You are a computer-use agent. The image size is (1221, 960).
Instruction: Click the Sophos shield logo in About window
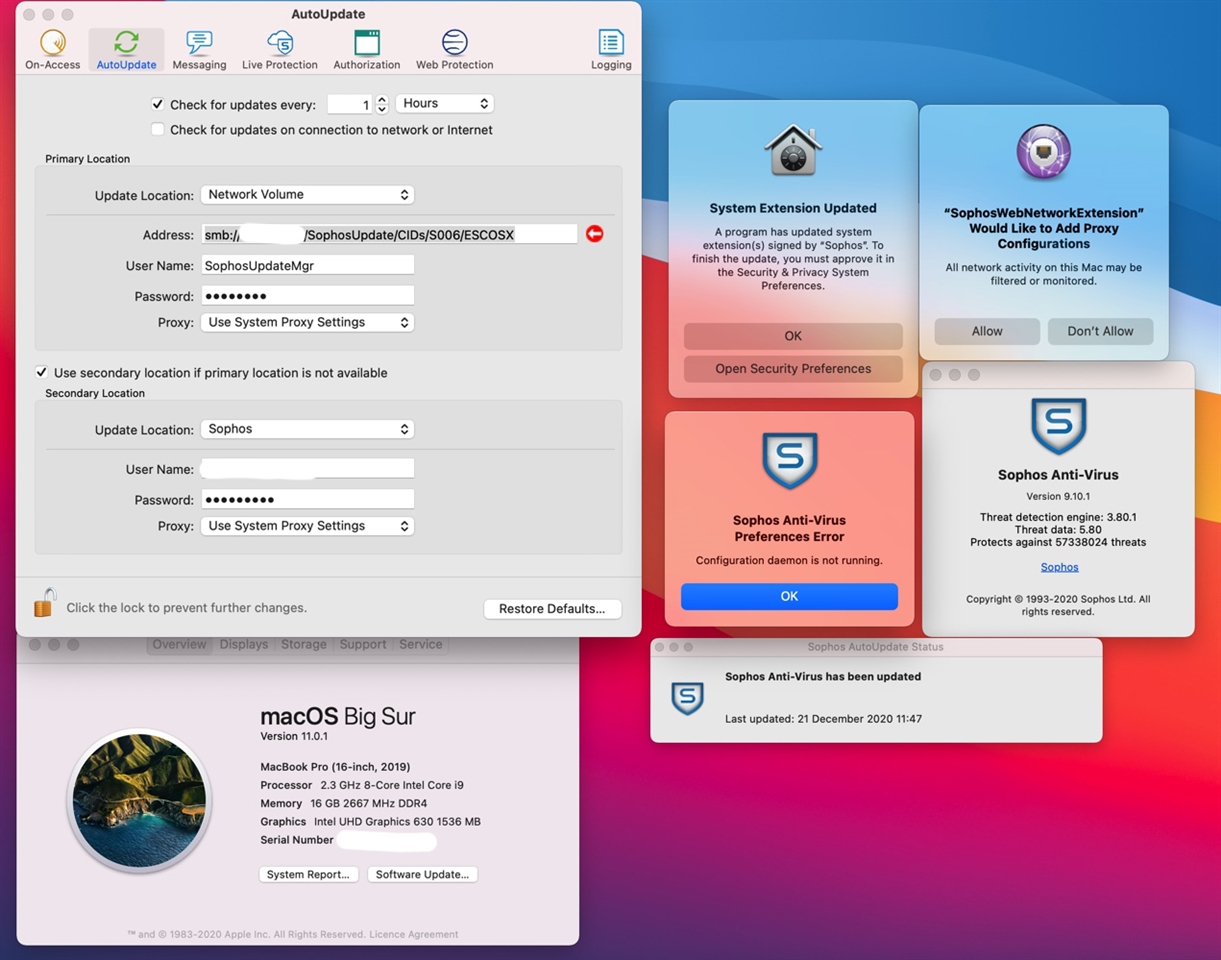tap(1058, 427)
